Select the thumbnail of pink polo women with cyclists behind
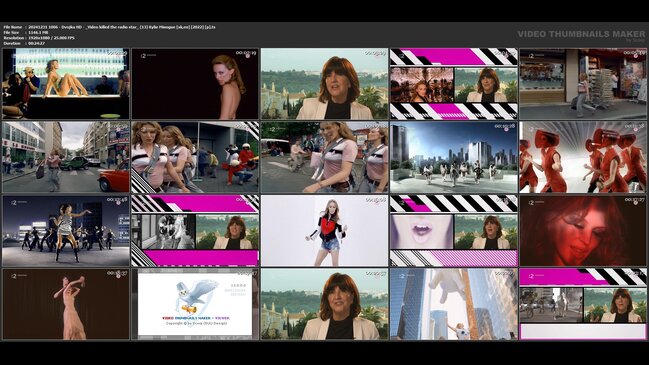649x365 pixels. 324,157
